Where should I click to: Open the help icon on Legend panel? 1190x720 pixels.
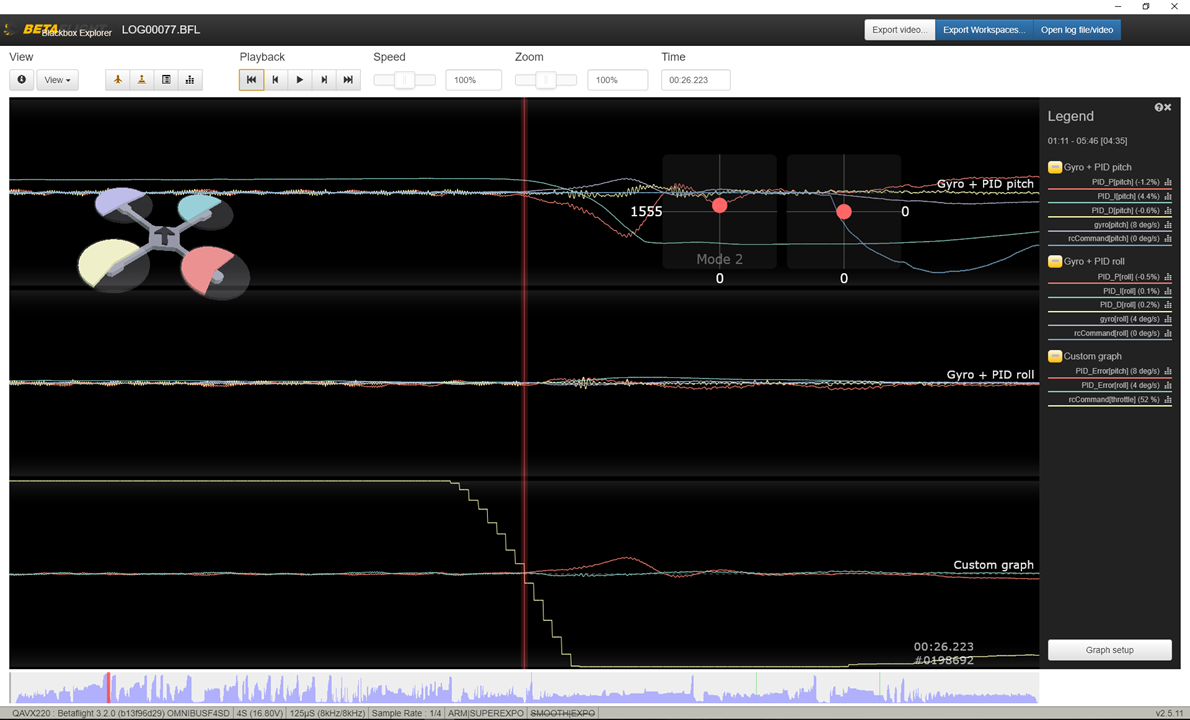(1158, 106)
